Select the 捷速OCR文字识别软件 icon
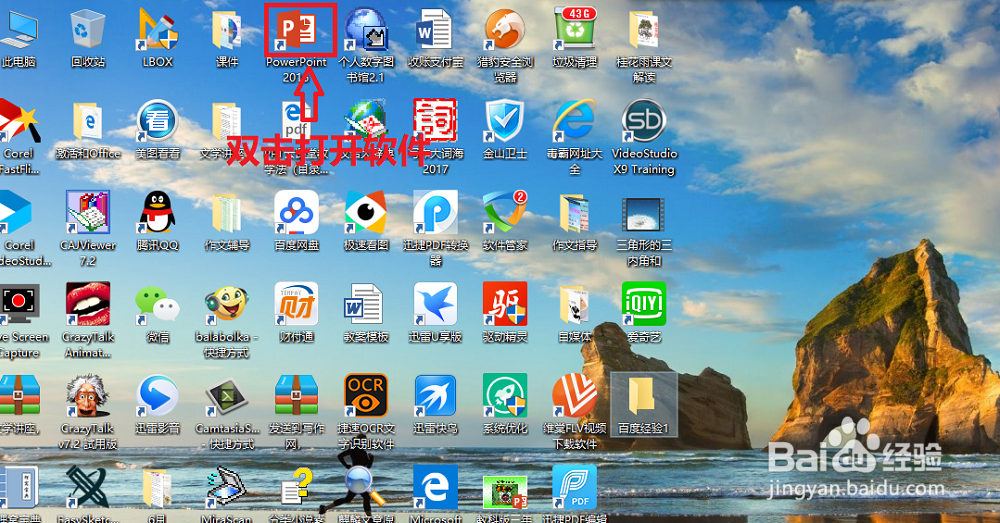 365,396
